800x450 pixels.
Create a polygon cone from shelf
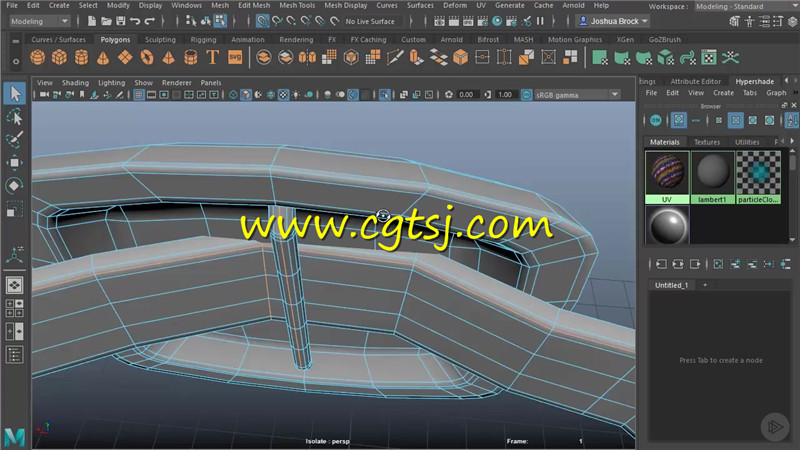click(103, 58)
